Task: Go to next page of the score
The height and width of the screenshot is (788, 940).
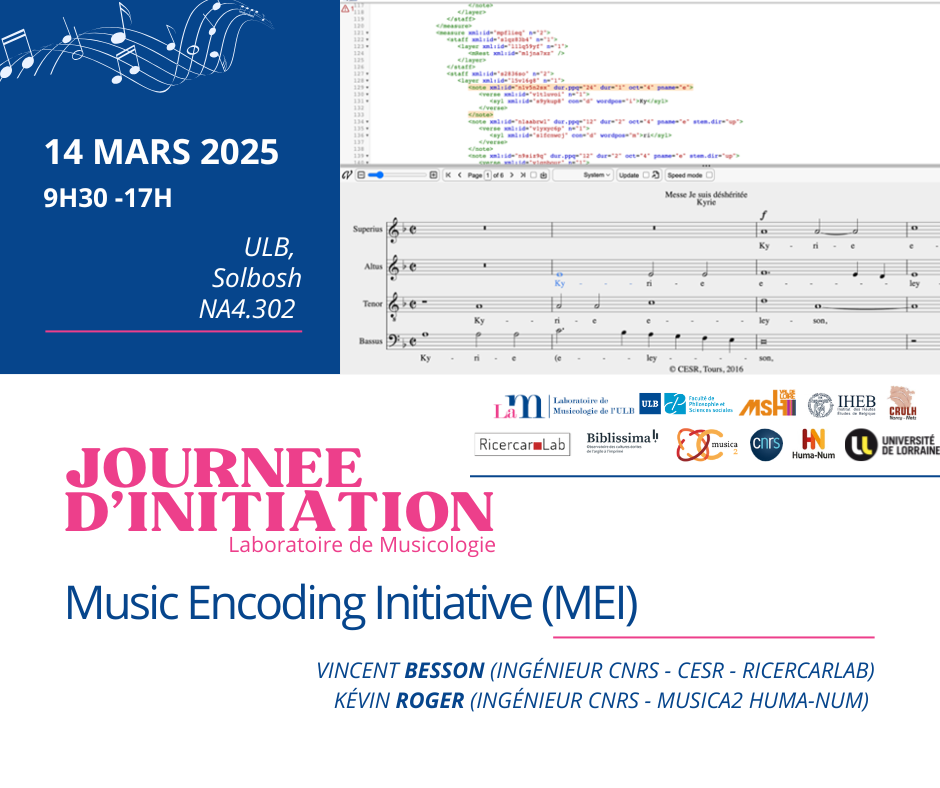Action: (x=511, y=175)
